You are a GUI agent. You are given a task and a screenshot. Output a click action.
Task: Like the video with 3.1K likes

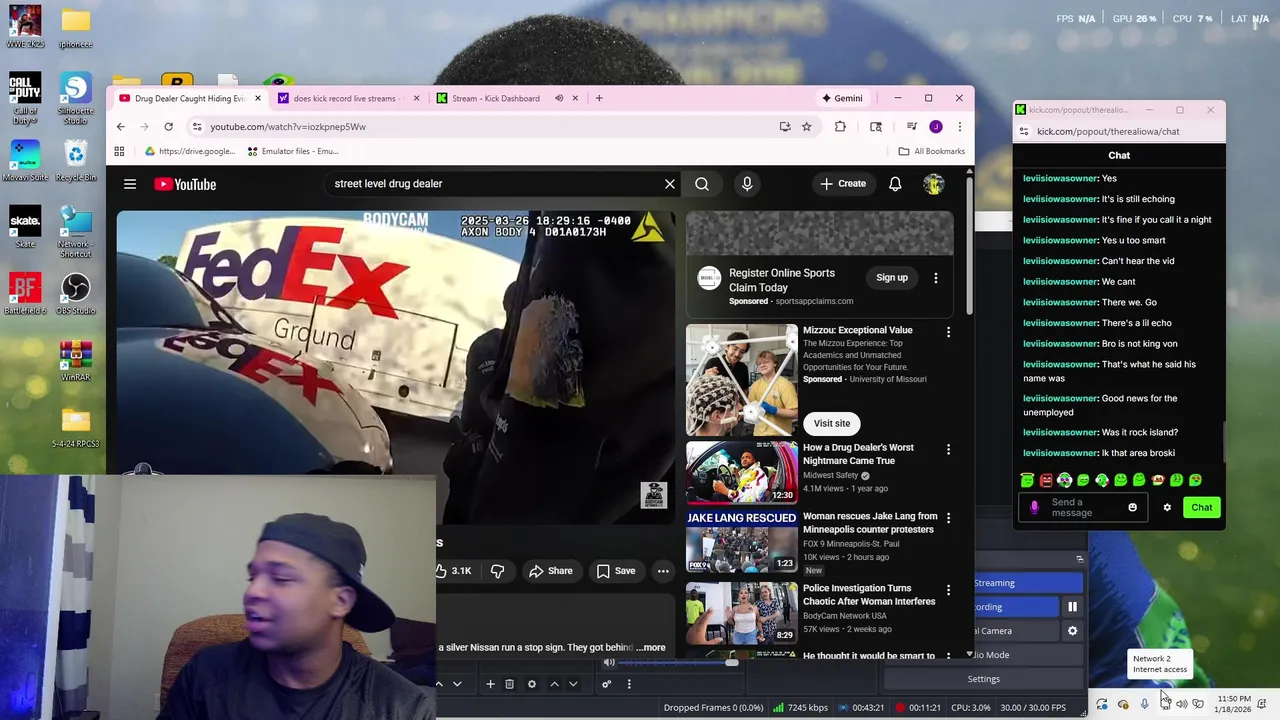[x=453, y=571]
